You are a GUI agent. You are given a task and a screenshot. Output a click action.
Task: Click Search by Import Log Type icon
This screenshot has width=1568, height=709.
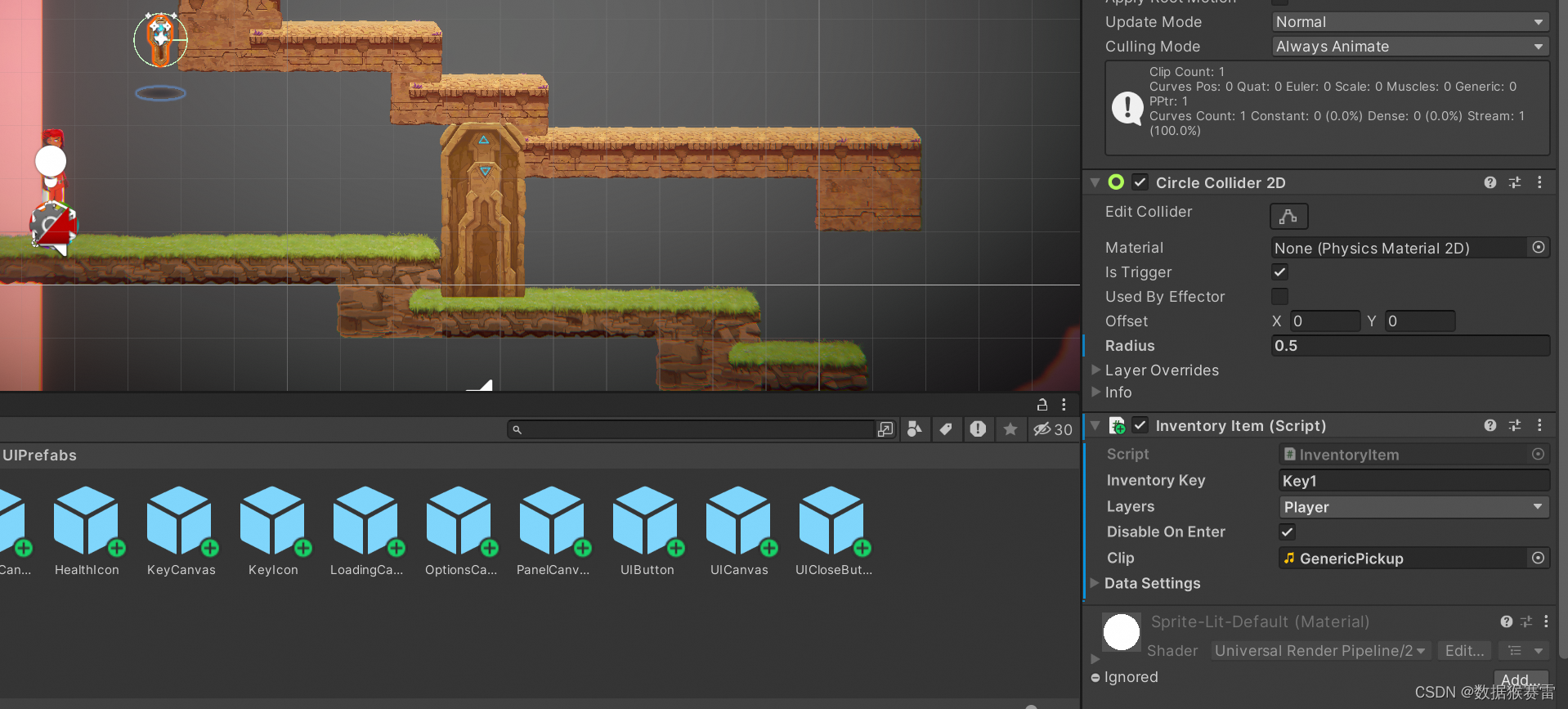(978, 429)
